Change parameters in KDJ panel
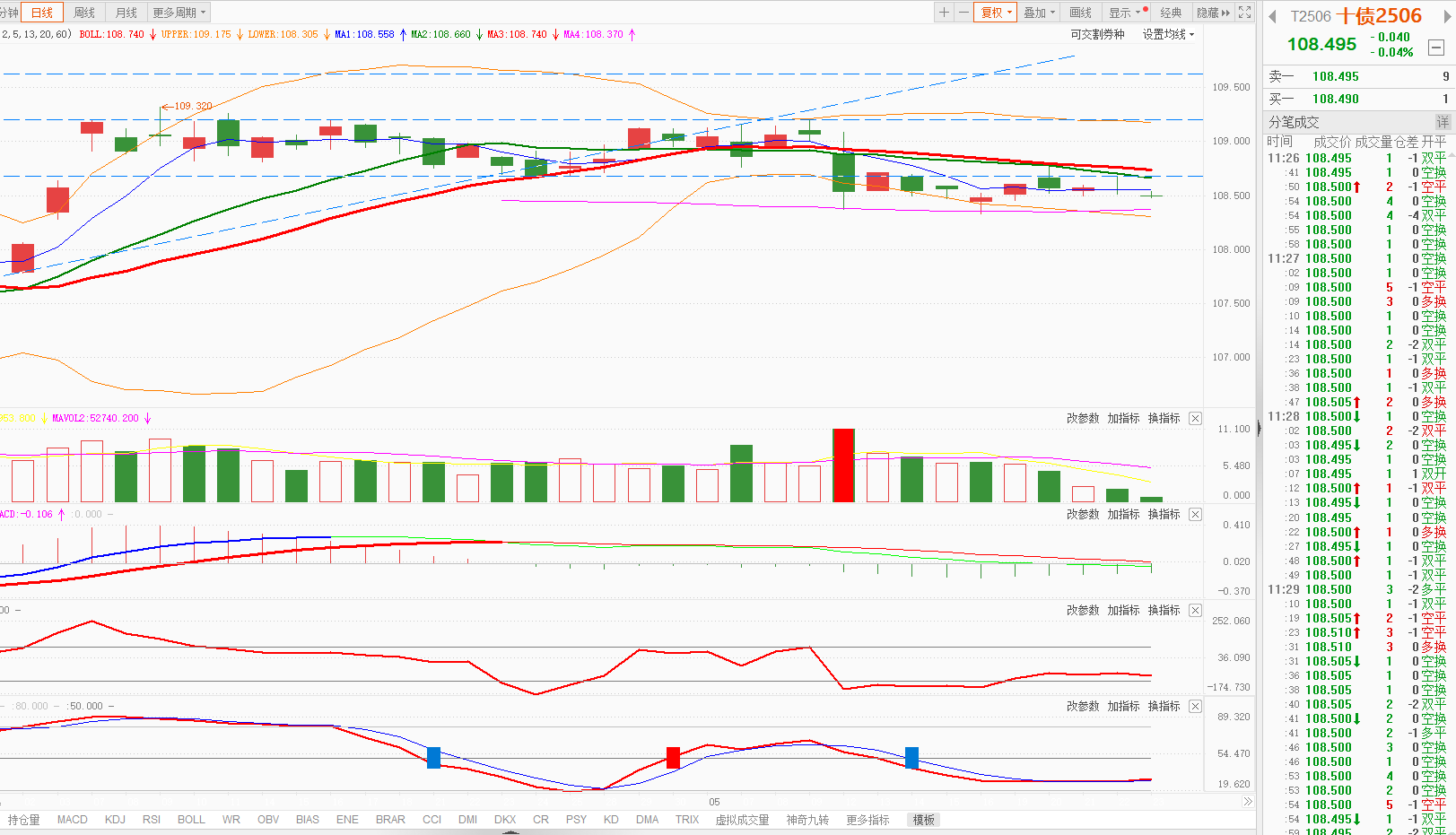The height and width of the screenshot is (835, 1456). (1083, 707)
